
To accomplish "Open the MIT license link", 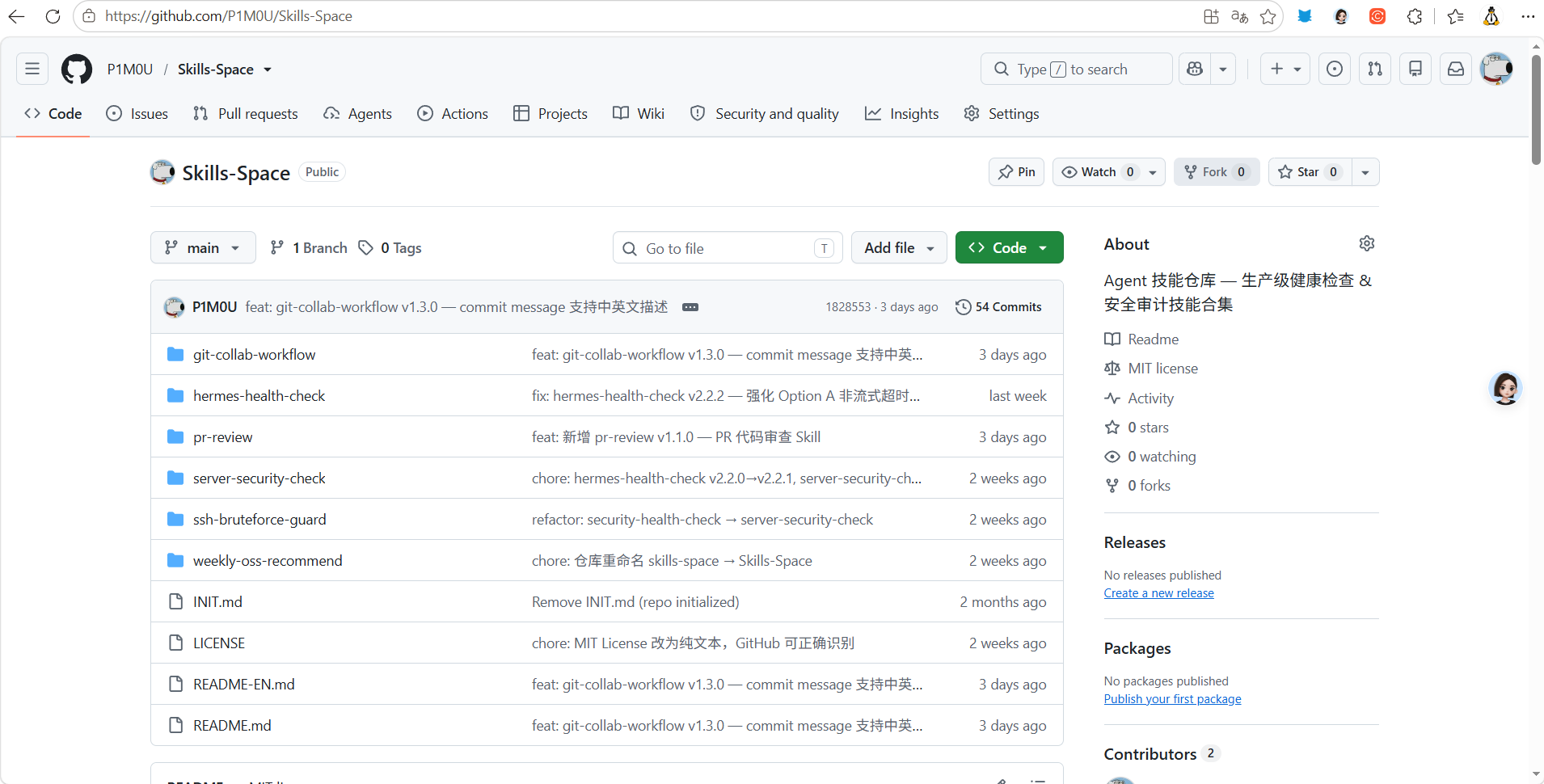I will tap(1162, 369).
